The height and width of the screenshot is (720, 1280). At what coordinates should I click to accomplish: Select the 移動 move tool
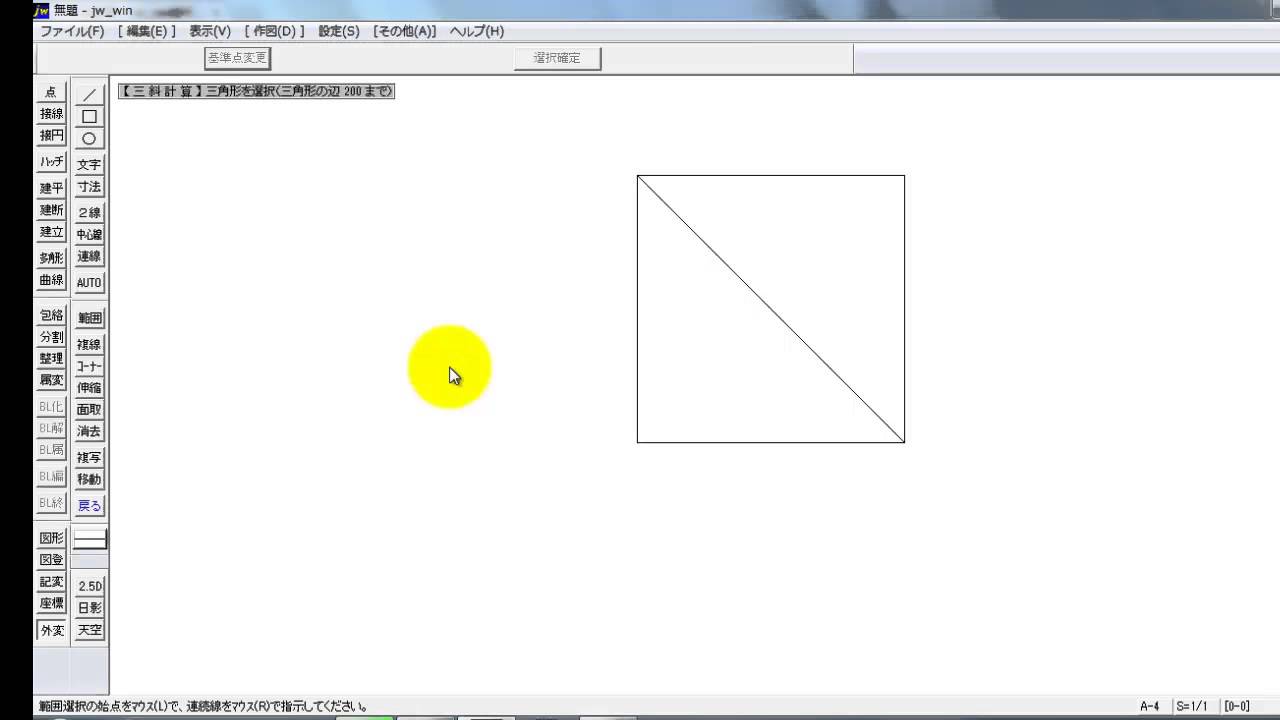[89, 479]
